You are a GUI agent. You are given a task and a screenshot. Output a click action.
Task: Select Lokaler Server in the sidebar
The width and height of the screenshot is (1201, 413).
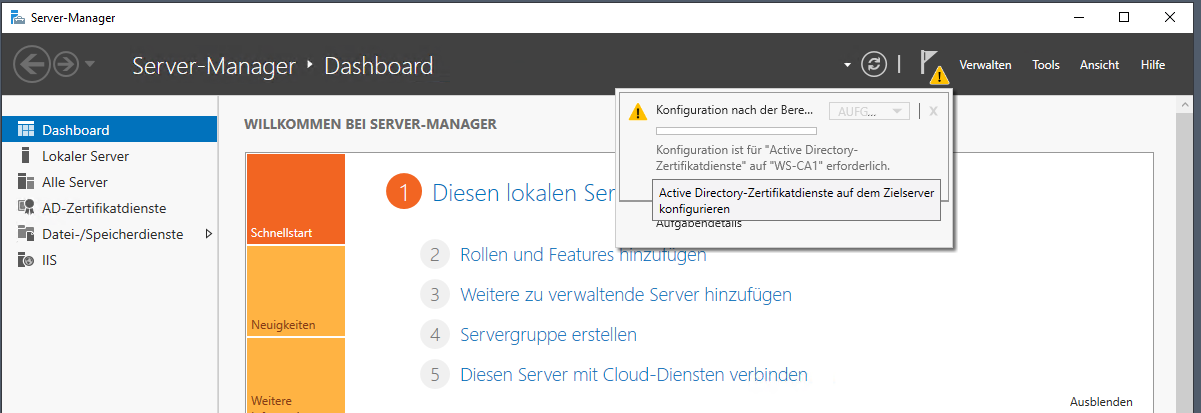(x=109, y=156)
